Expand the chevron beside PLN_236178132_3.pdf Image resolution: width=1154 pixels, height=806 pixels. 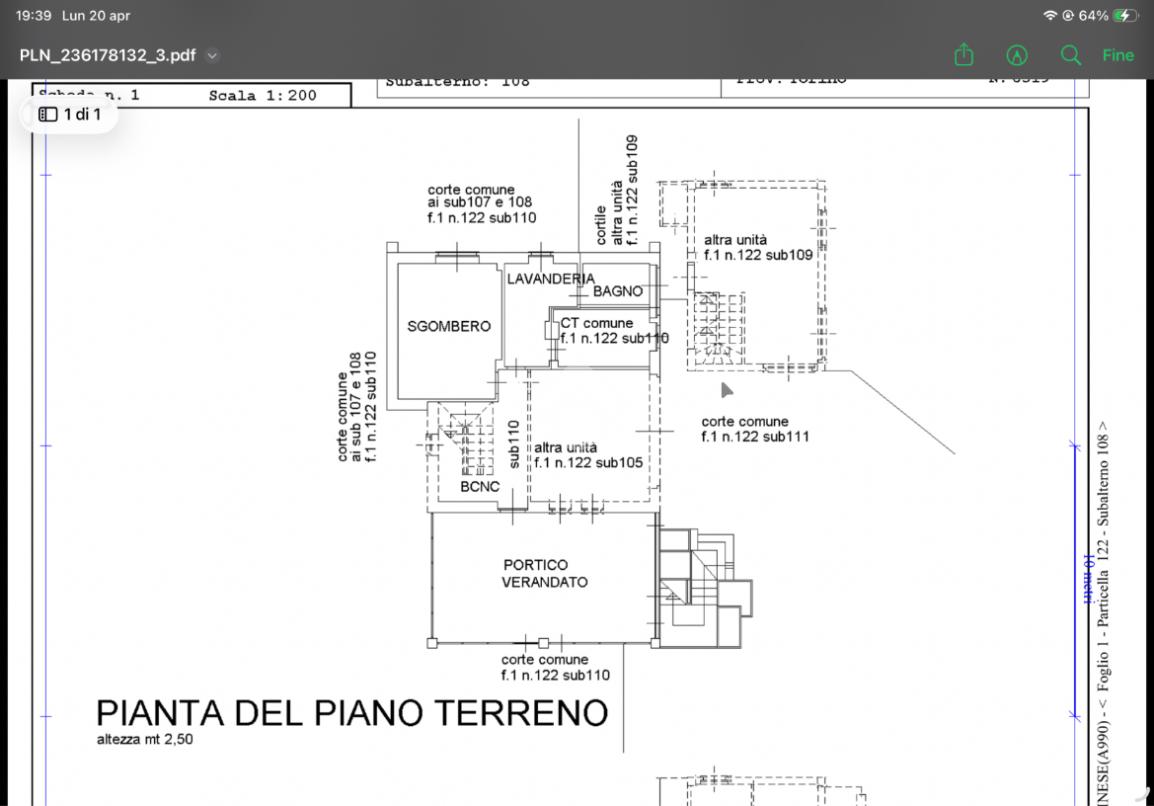pos(212,56)
